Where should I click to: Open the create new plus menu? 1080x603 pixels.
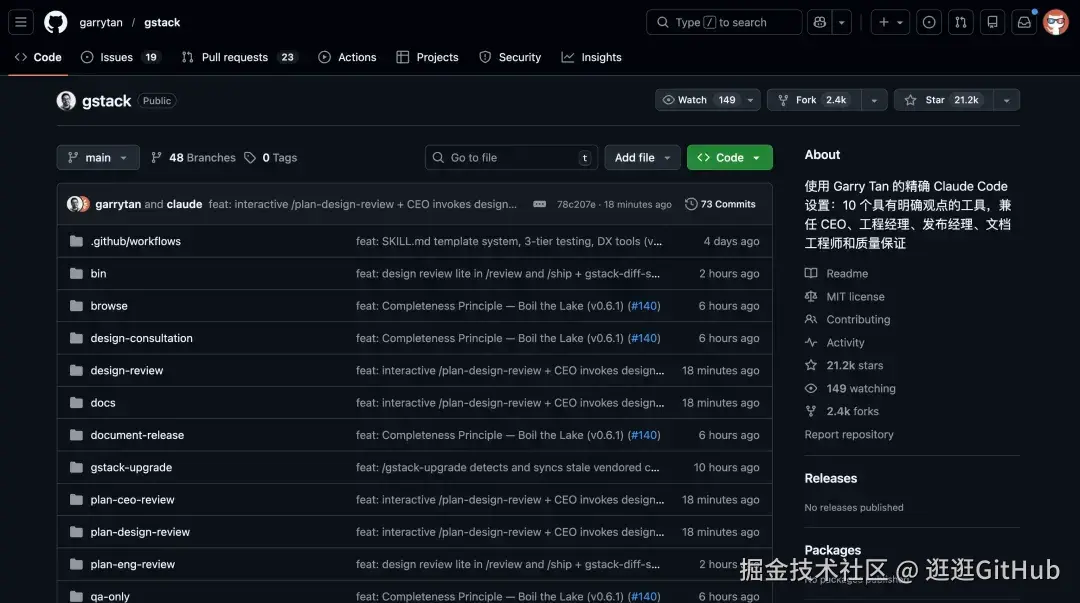click(x=890, y=22)
